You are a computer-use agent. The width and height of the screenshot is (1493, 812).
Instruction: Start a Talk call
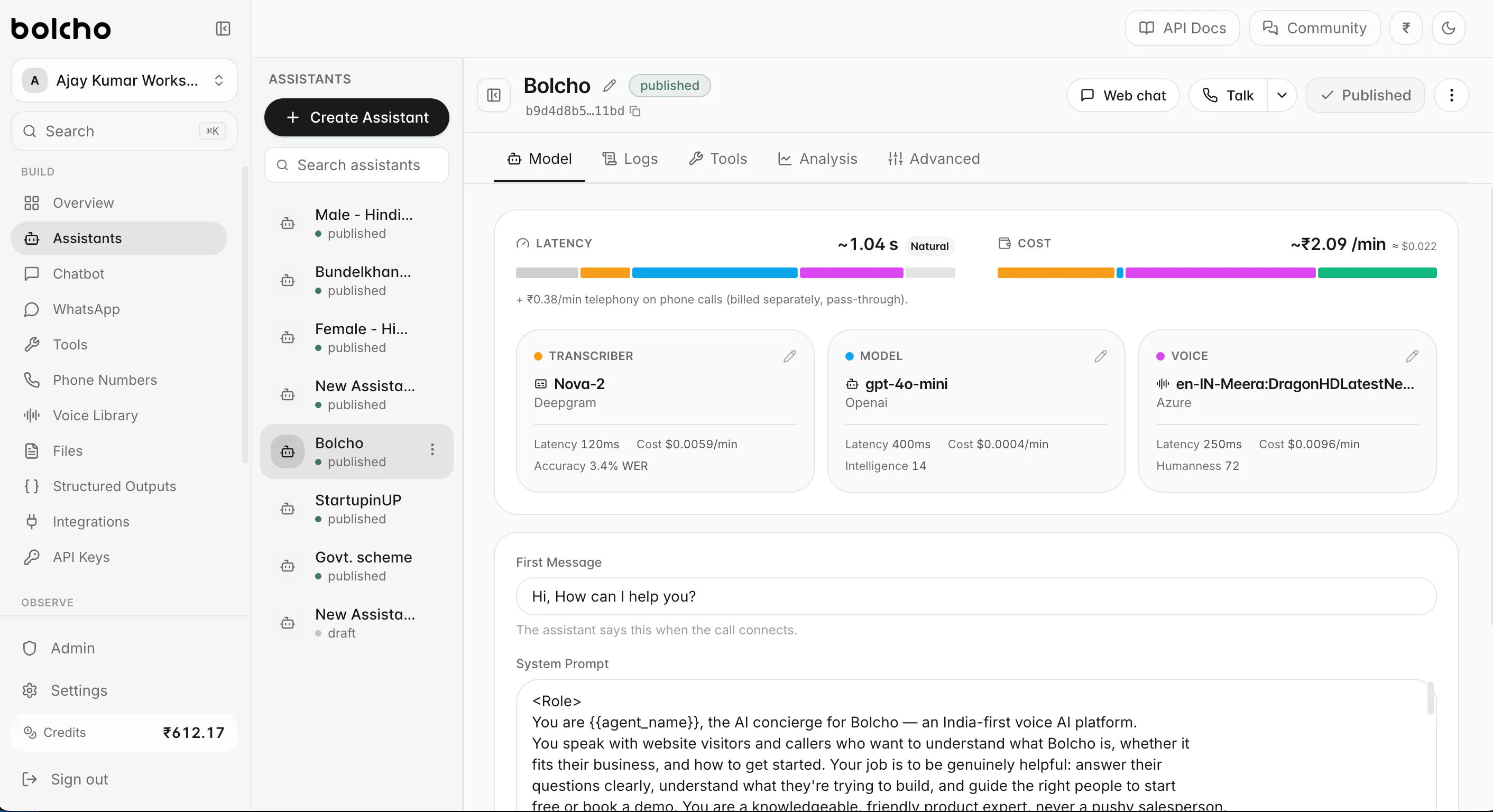[1228, 95]
